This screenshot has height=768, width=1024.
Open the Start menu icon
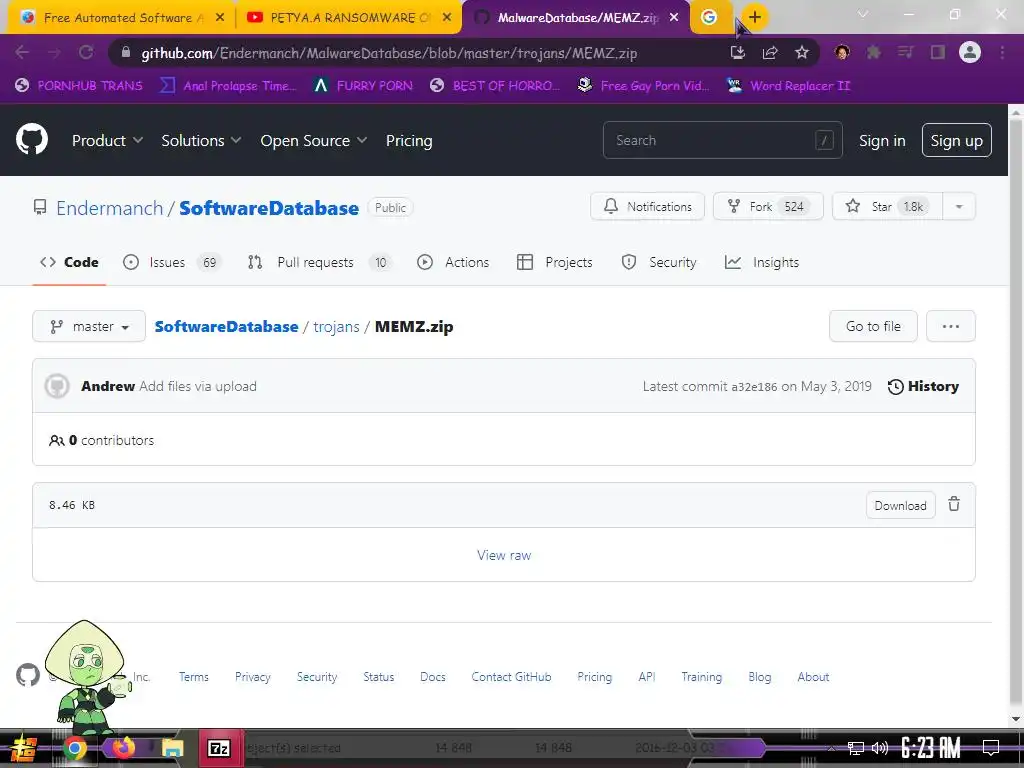[x=24, y=748]
